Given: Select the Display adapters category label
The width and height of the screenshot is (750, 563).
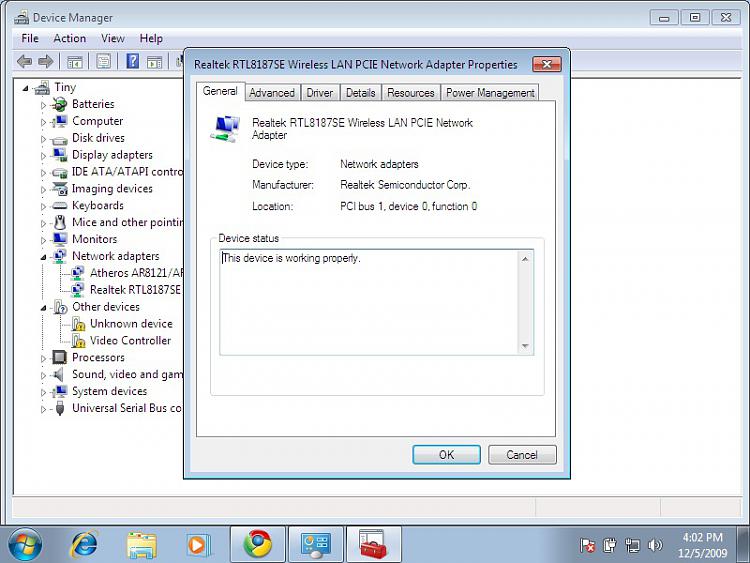Looking at the screenshot, I should click(112, 155).
